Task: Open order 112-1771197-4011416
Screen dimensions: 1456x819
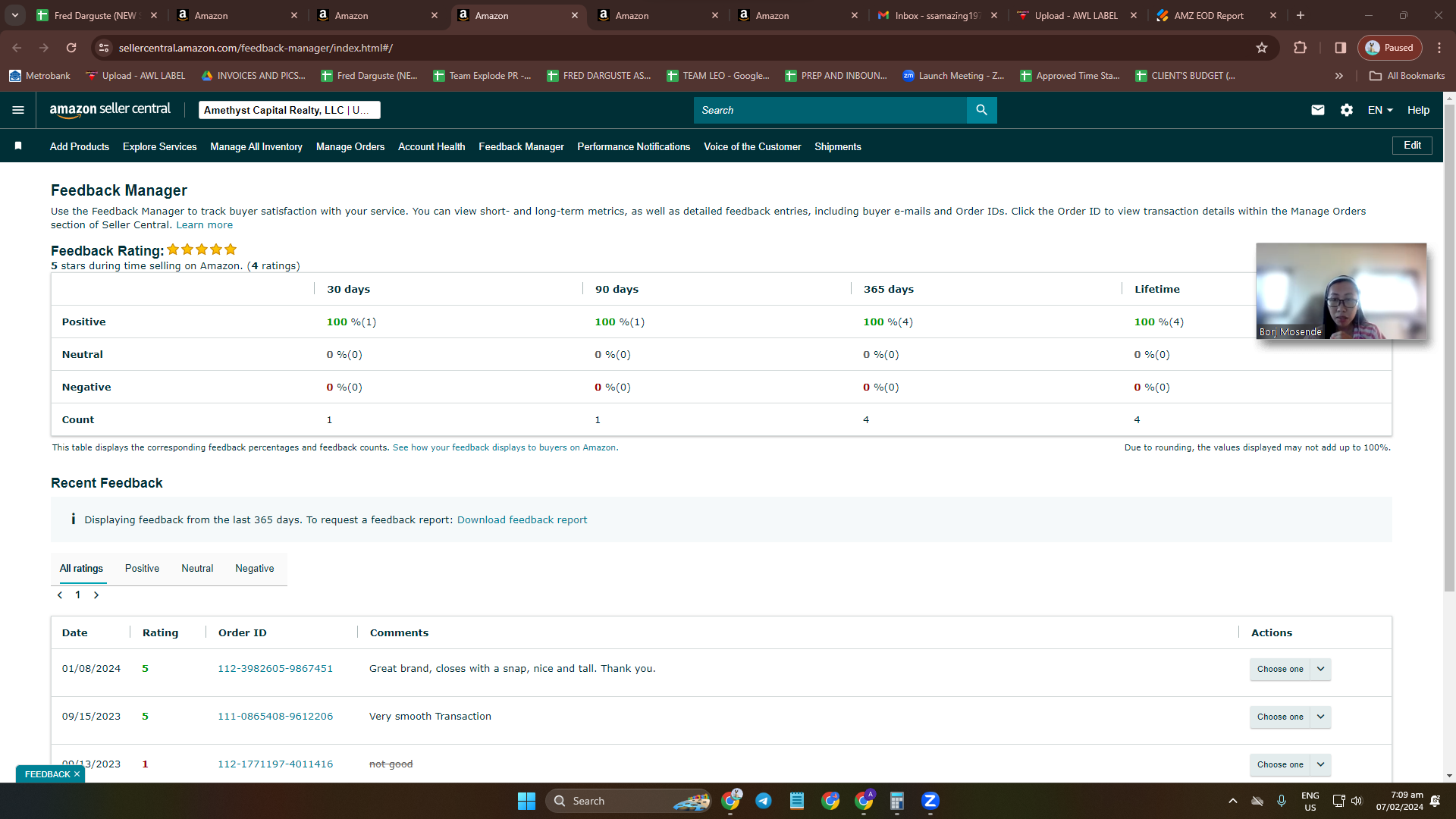Action: pos(275,764)
